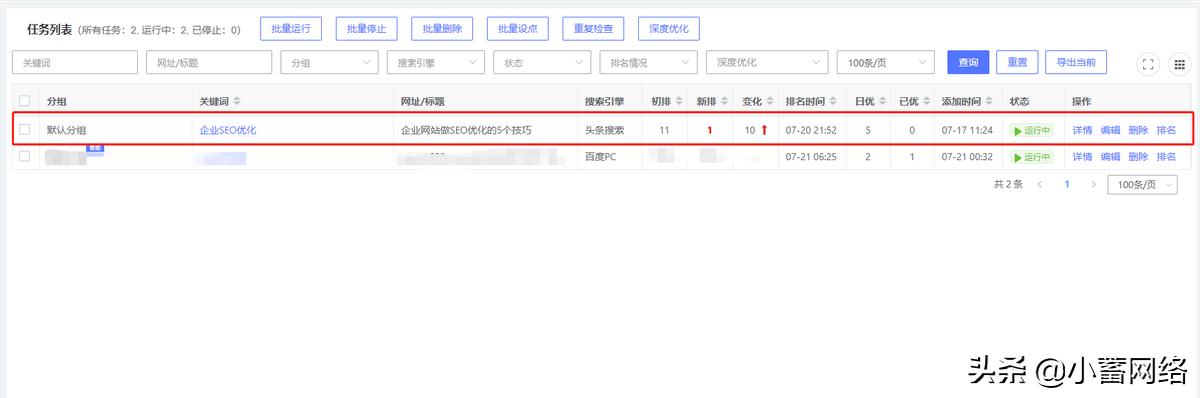This screenshot has width=1200, height=398.
Task: Click 排名 in the 头条搜索 row
Action: pyautogui.click(x=1166, y=130)
